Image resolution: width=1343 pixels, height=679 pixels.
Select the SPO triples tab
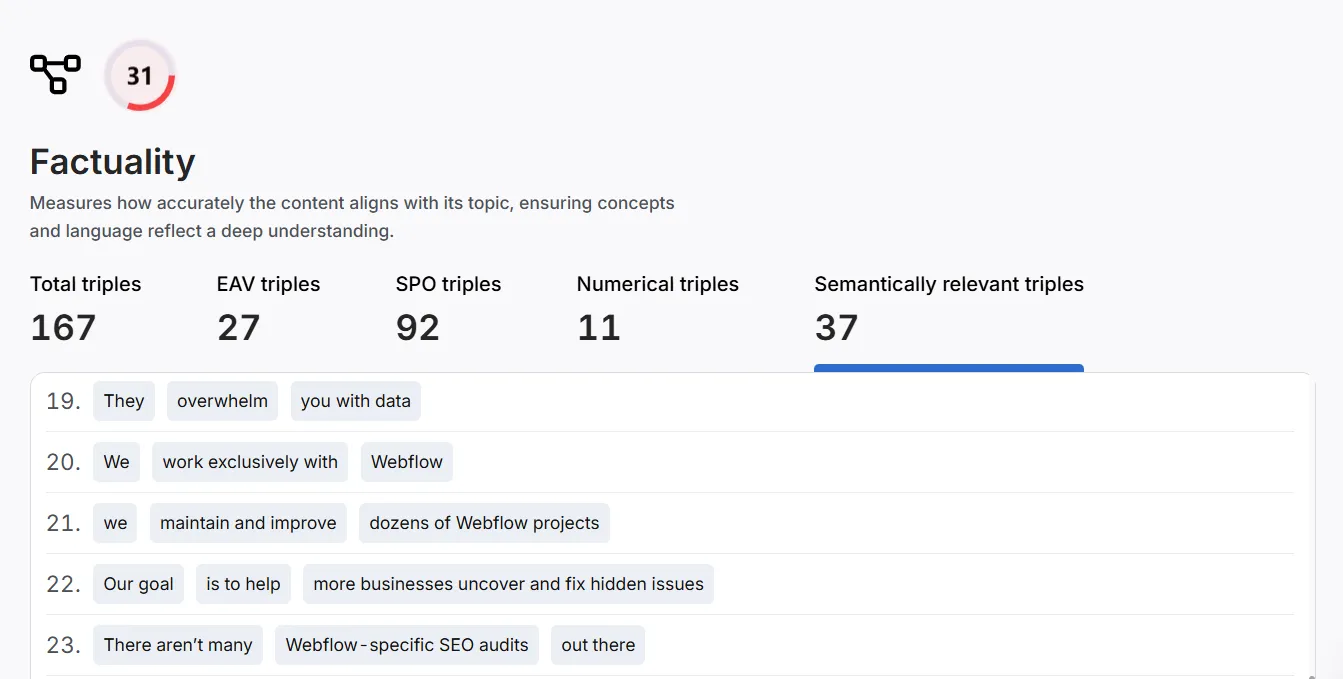click(448, 310)
